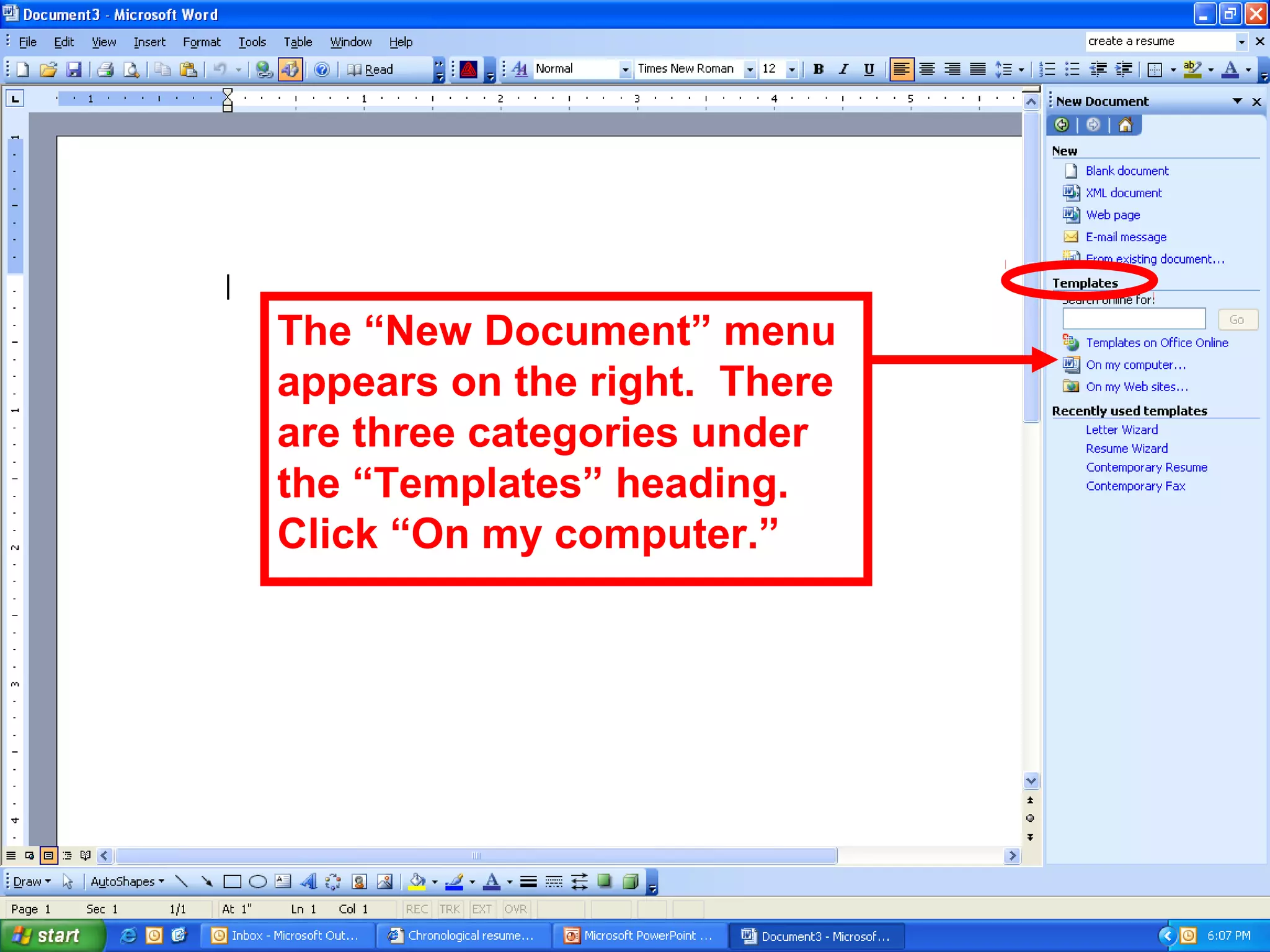Screen dimensions: 1270x952
Task: Toggle TRK track changes in status bar
Action: tap(450, 909)
